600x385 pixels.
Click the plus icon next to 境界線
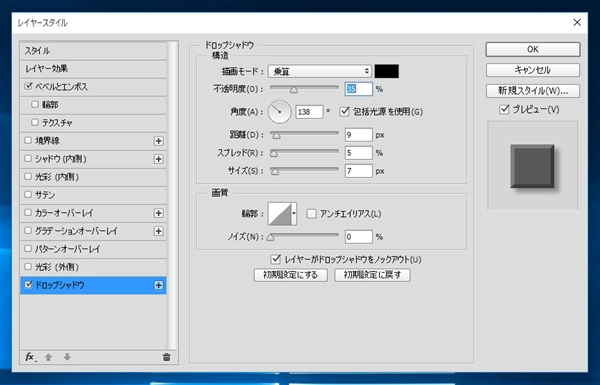click(x=158, y=141)
